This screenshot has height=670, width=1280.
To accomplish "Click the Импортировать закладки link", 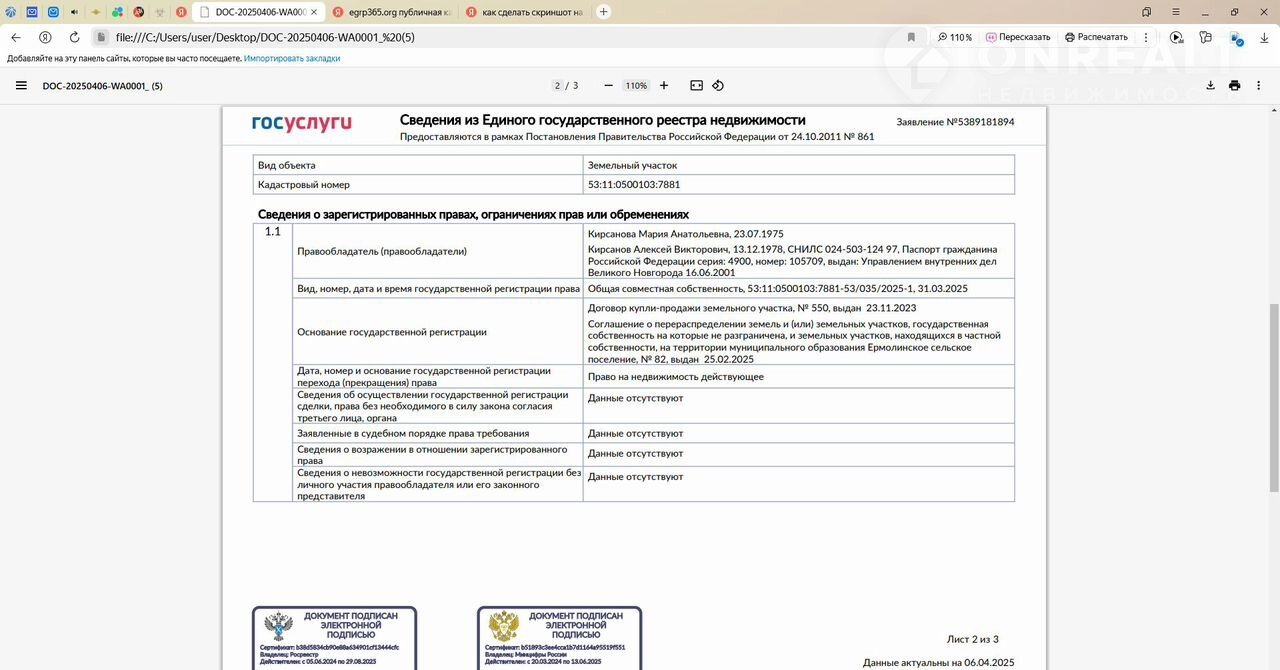I will (292, 58).
